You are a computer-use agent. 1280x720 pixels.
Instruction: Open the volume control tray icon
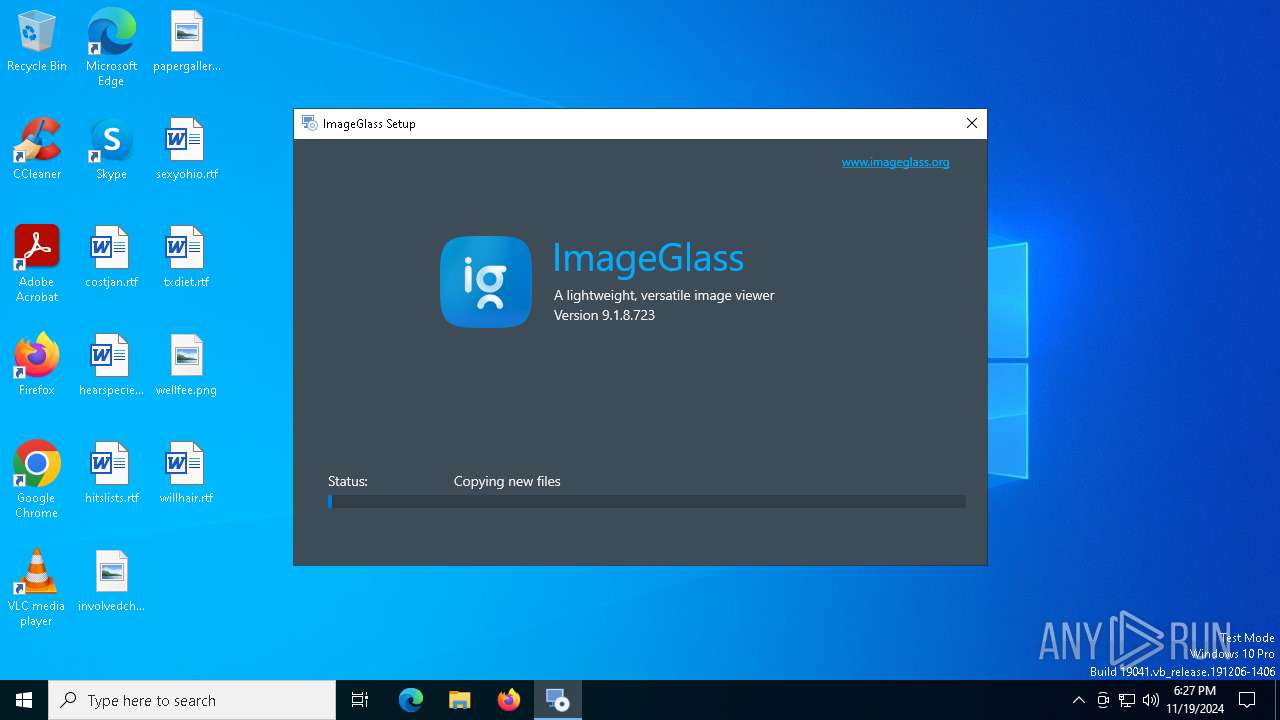(x=1151, y=700)
